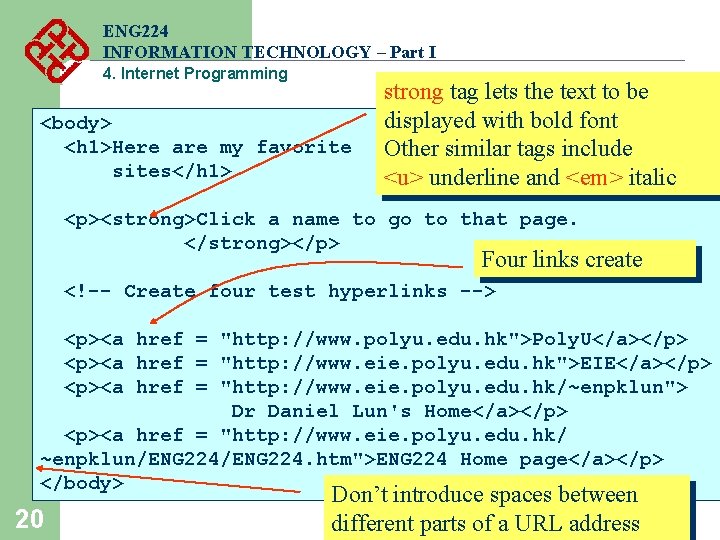Click the INFORMATION TECHNOLOGY – Part I title

[x=270, y=52]
